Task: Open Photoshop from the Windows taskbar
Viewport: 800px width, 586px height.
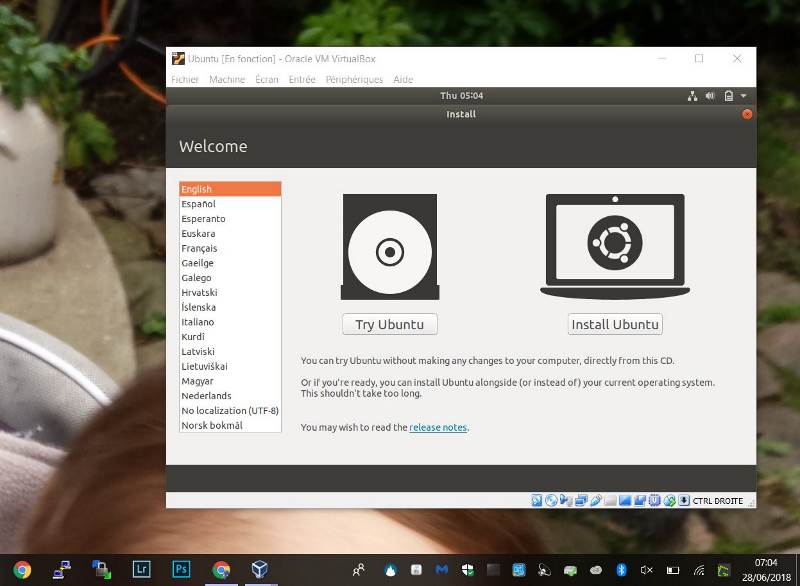Action: tap(181, 570)
